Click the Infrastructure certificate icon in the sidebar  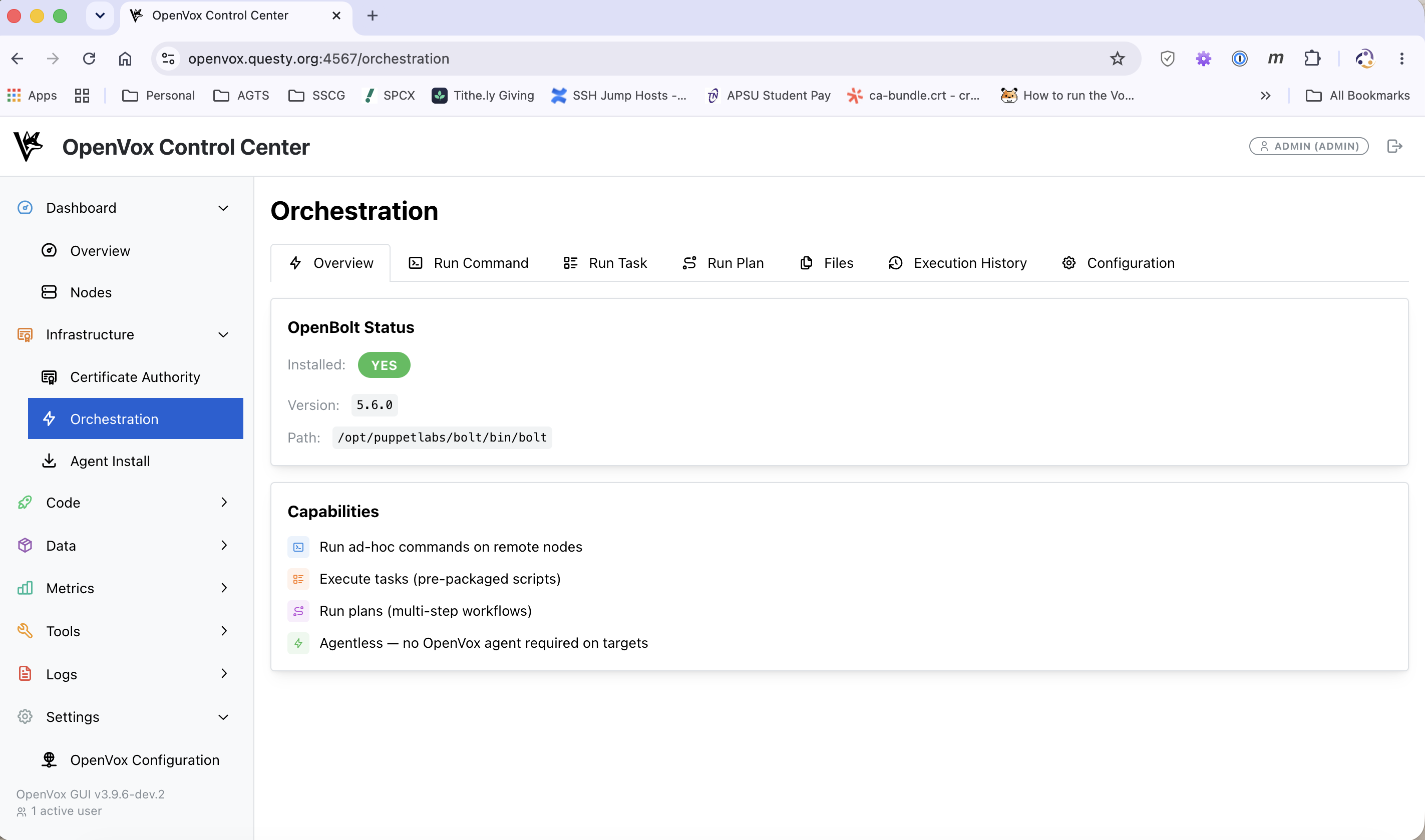point(25,334)
